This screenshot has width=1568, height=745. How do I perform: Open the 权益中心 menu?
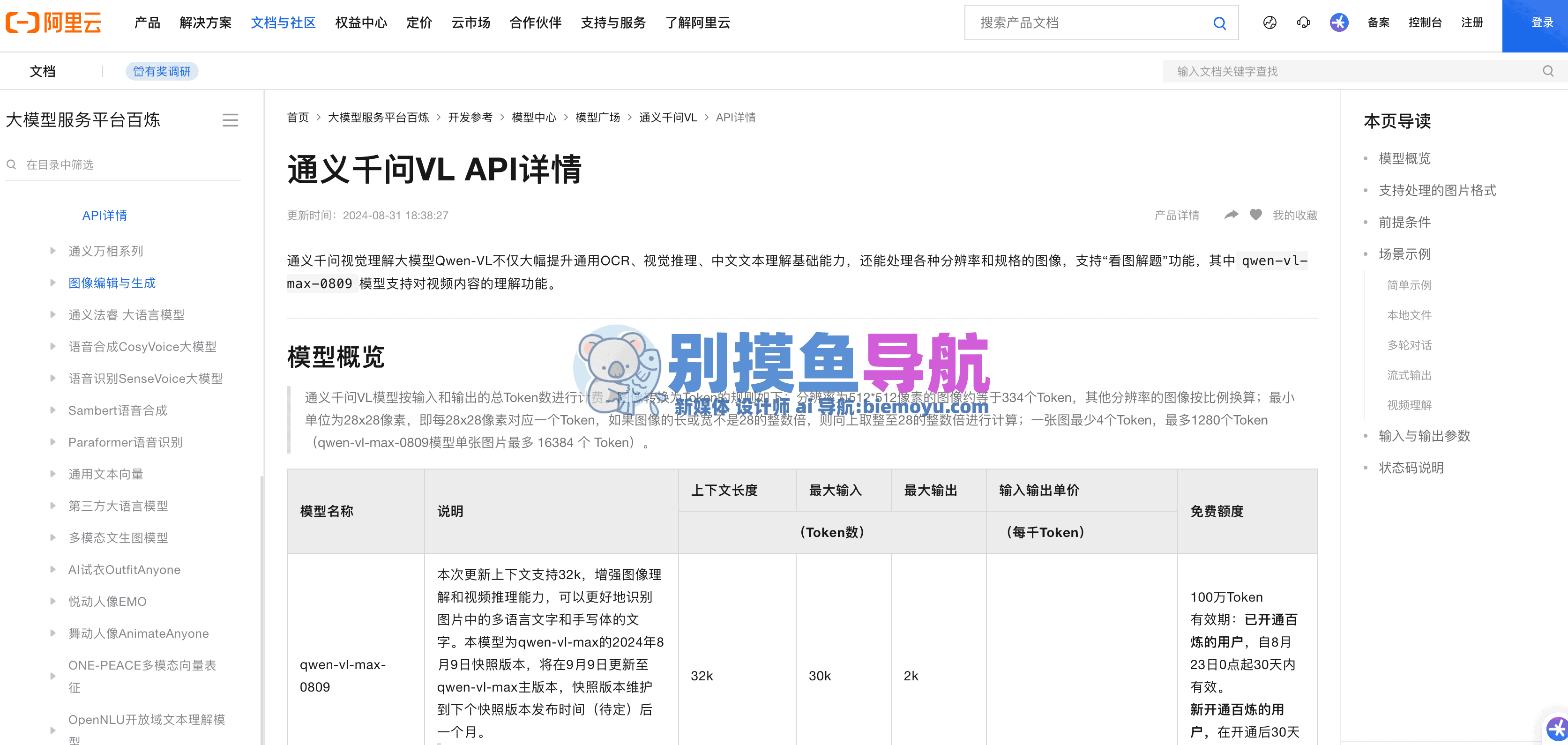pyautogui.click(x=361, y=22)
